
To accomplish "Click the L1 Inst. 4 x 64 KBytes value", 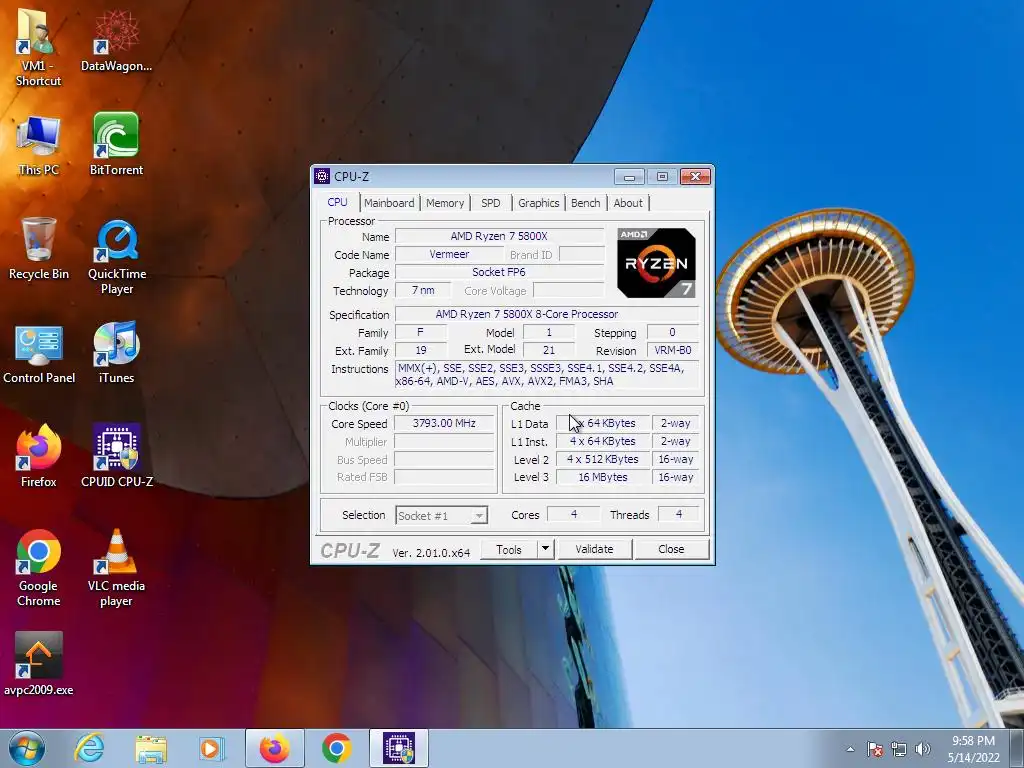I will pos(603,441).
